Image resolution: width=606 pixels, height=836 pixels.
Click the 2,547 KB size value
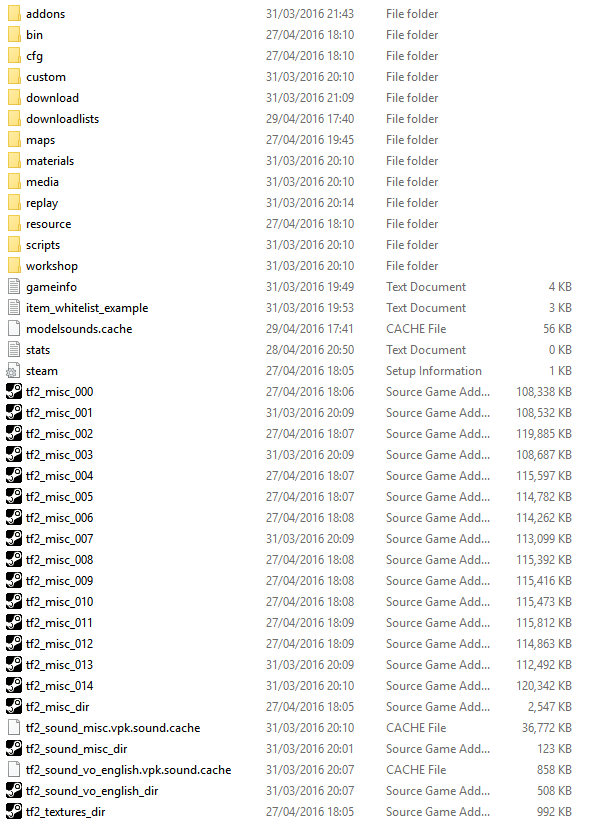point(550,707)
